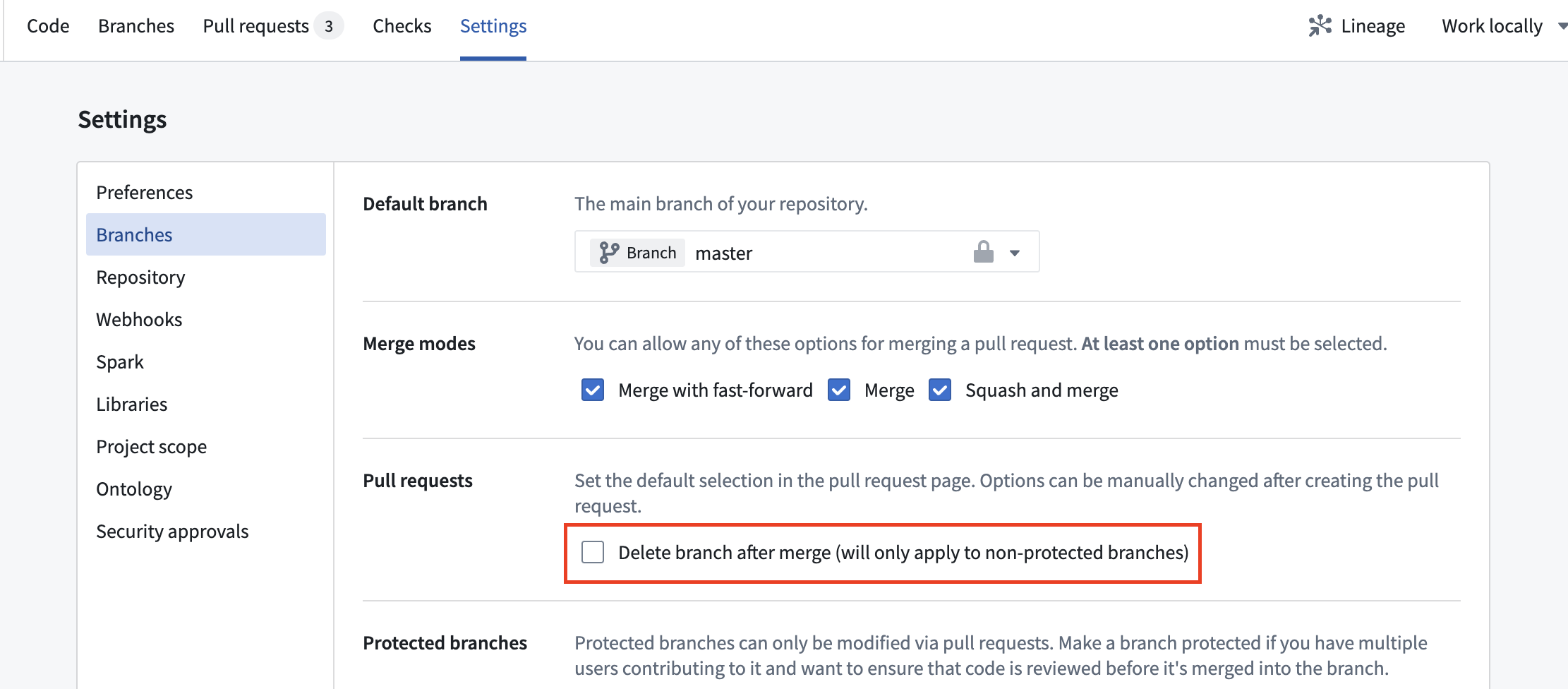Click the Default branch heading
1568x689 pixels.
click(425, 203)
